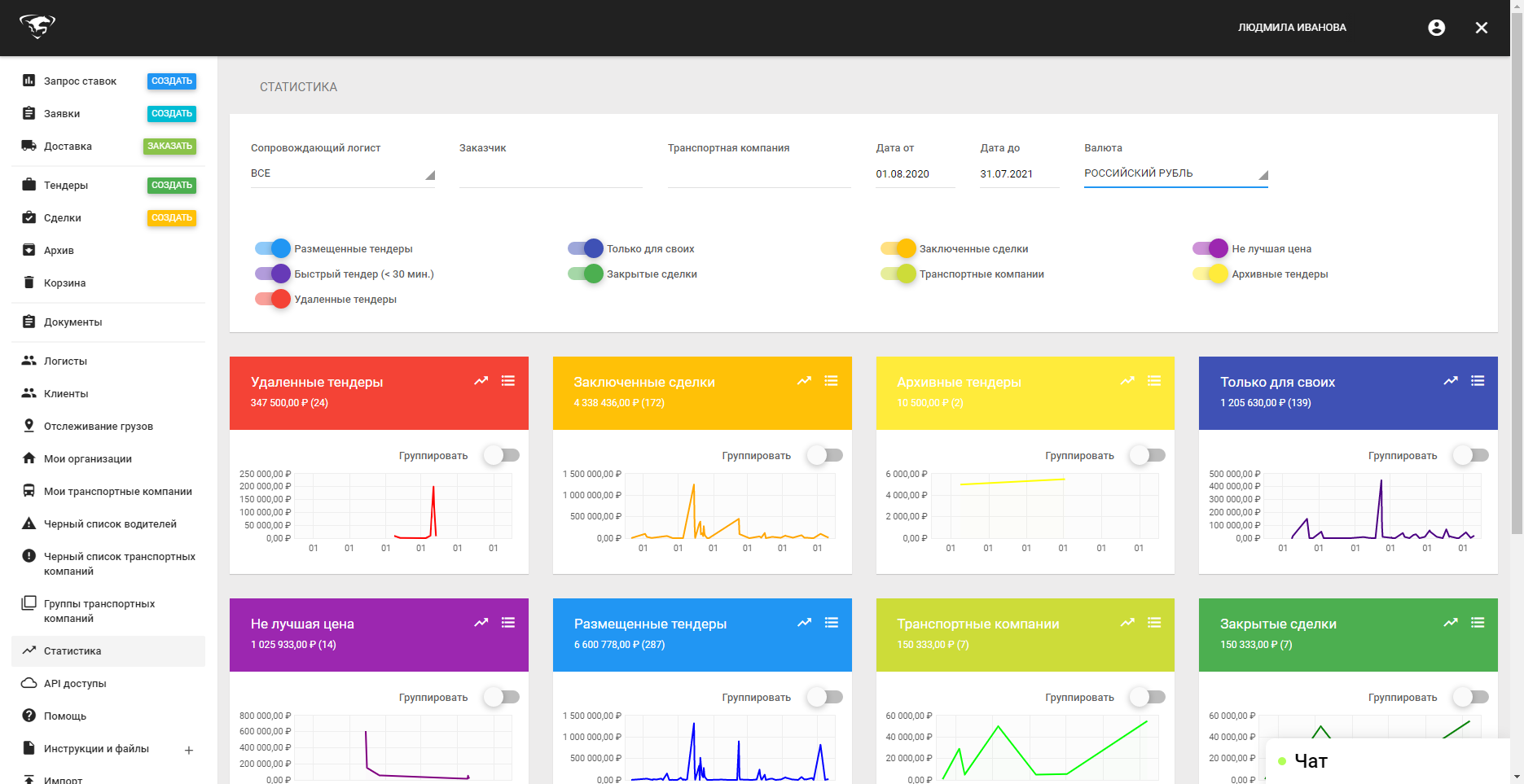This screenshot has width=1524, height=784.
Task: Toggle Только для своих filter switch
Action: click(x=586, y=248)
